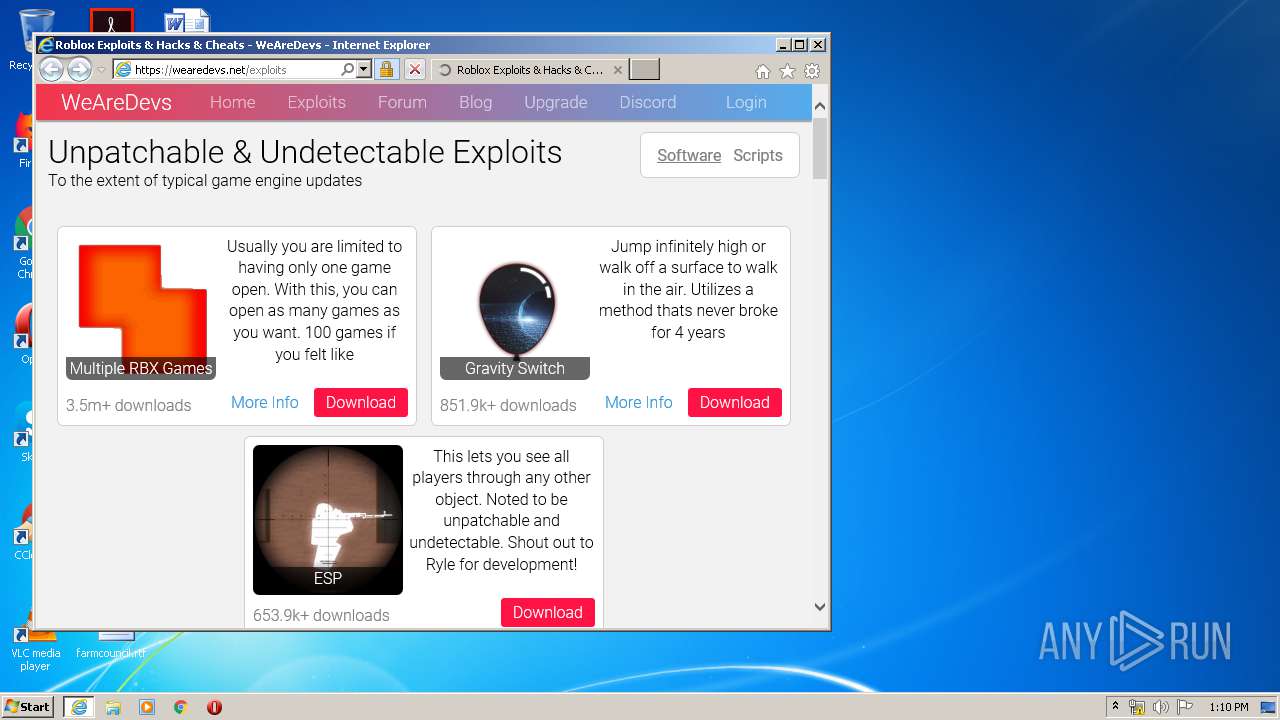Click the Action Center flag icon
The height and width of the screenshot is (720, 1280).
pyautogui.click(x=1184, y=707)
